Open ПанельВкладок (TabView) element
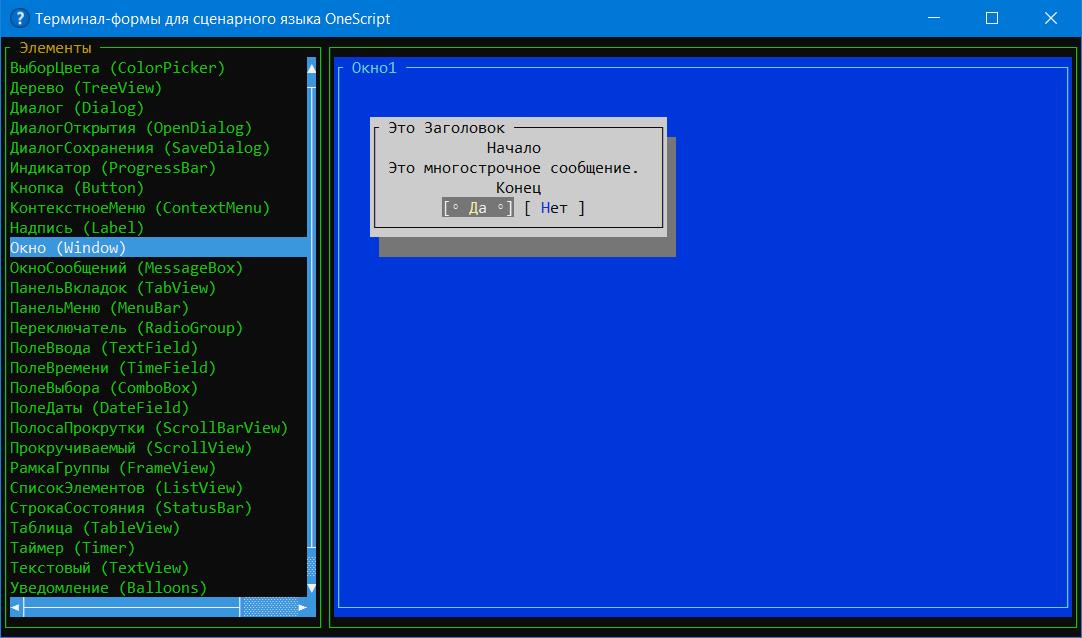Viewport: 1082px width, 638px height. pos(112,288)
